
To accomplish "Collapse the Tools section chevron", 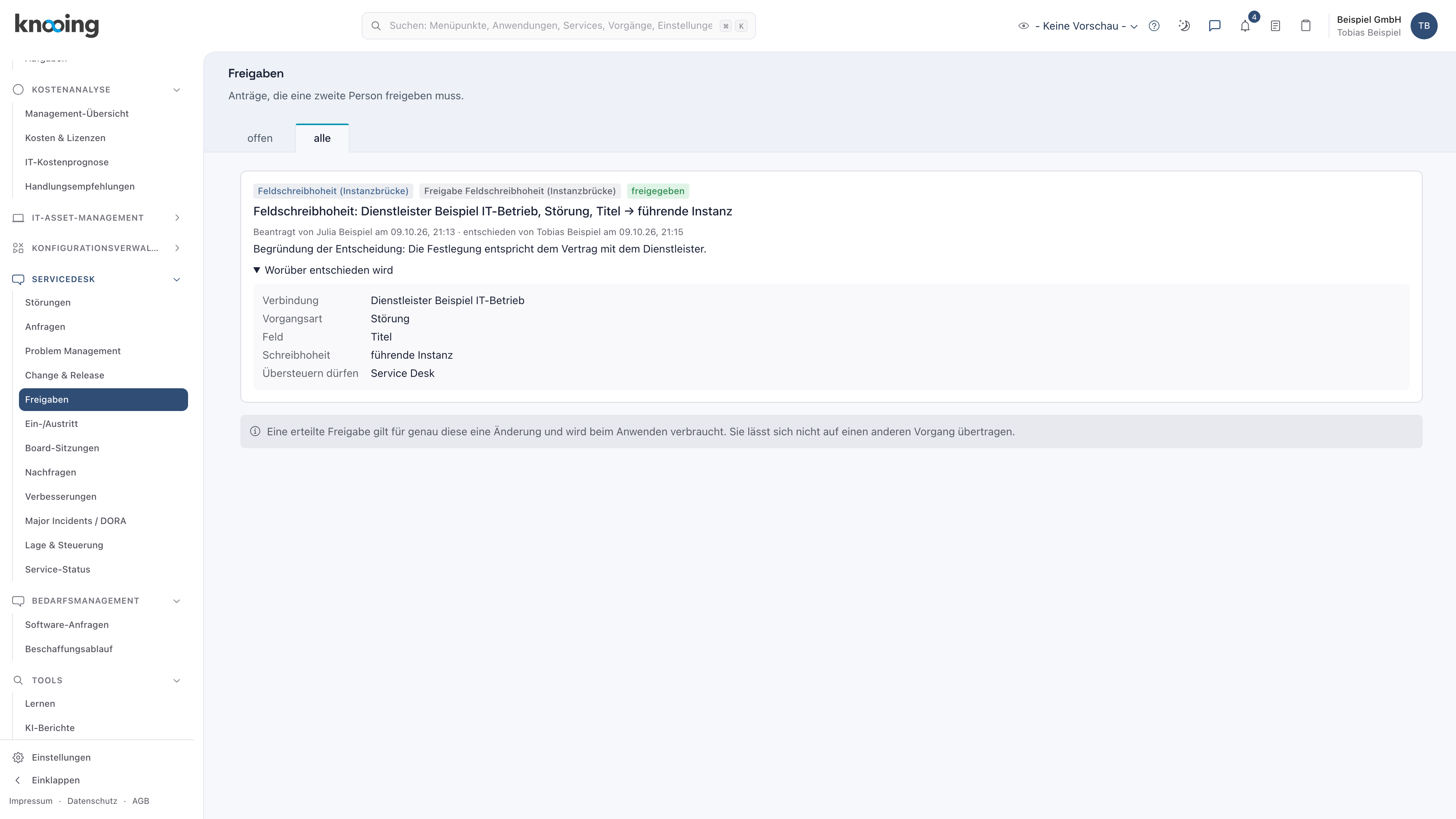I will point(177,681).
